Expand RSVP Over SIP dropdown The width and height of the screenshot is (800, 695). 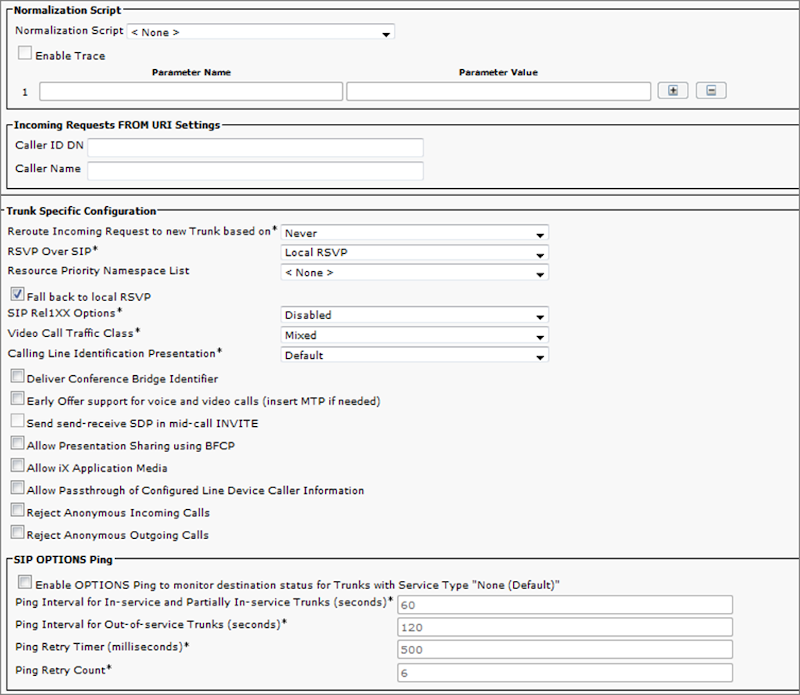click(414, 253)
